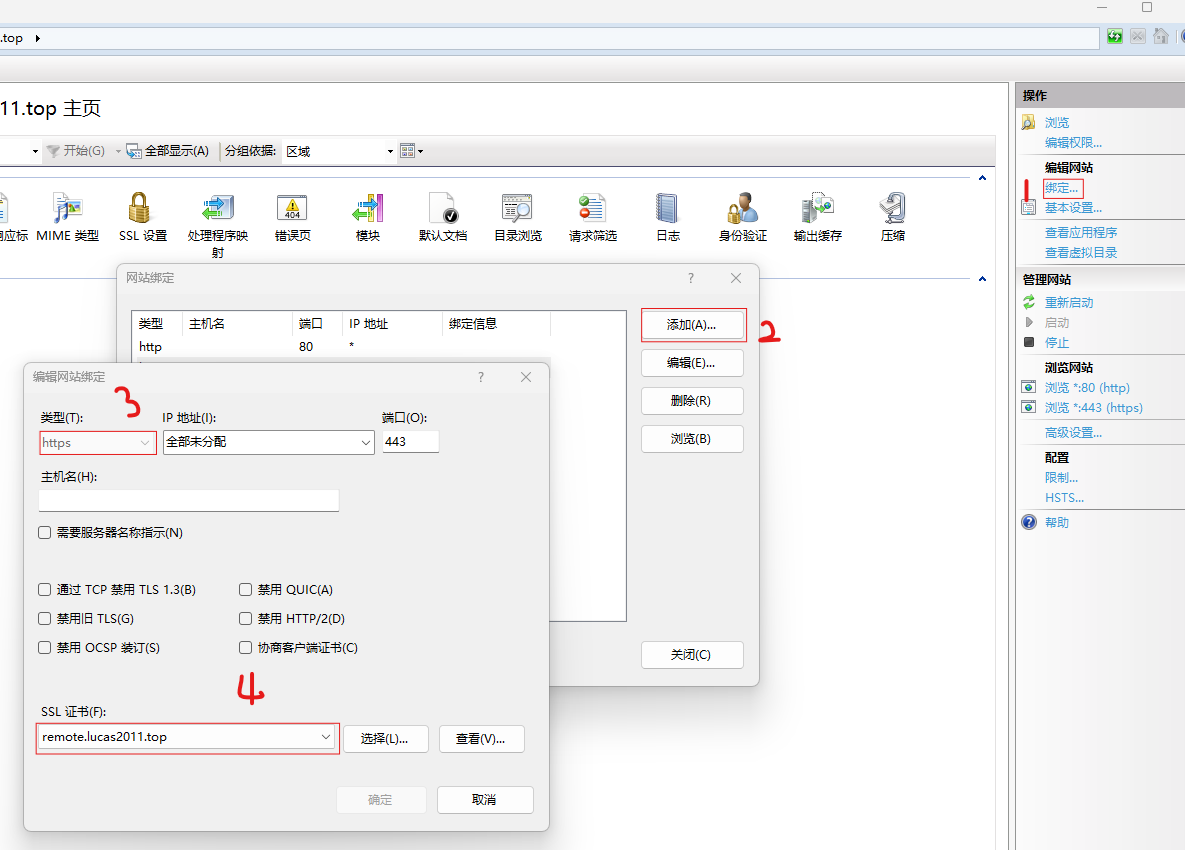
Task: Open the MIME 类型 icon
Action: point(67,209)
